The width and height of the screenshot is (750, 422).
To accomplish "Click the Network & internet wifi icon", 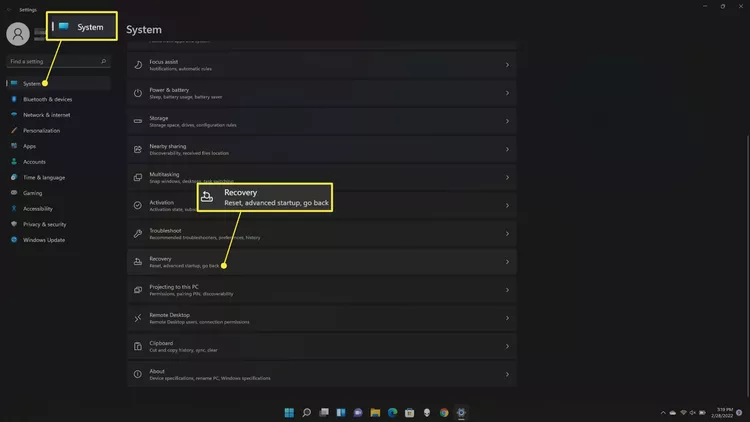I will click(14, 115).
